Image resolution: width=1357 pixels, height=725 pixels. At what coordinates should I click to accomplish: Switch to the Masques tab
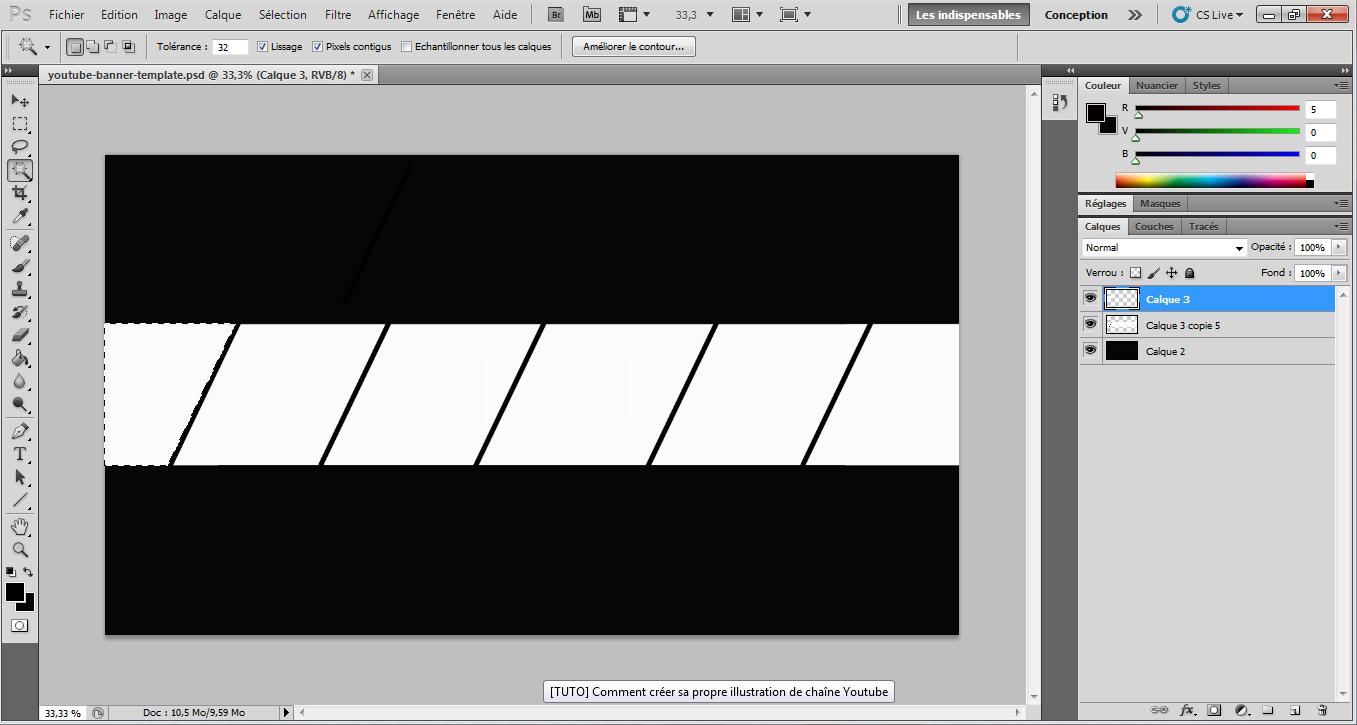coord(1160,203)
